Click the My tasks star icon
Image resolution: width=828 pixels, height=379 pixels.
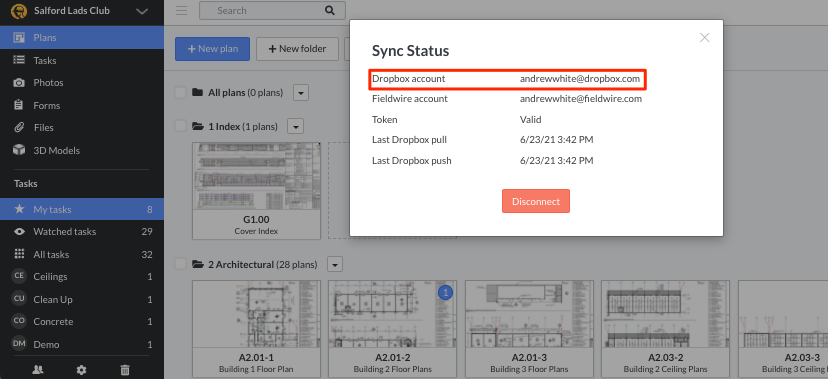pyautogui.click(x=19, y=209)
